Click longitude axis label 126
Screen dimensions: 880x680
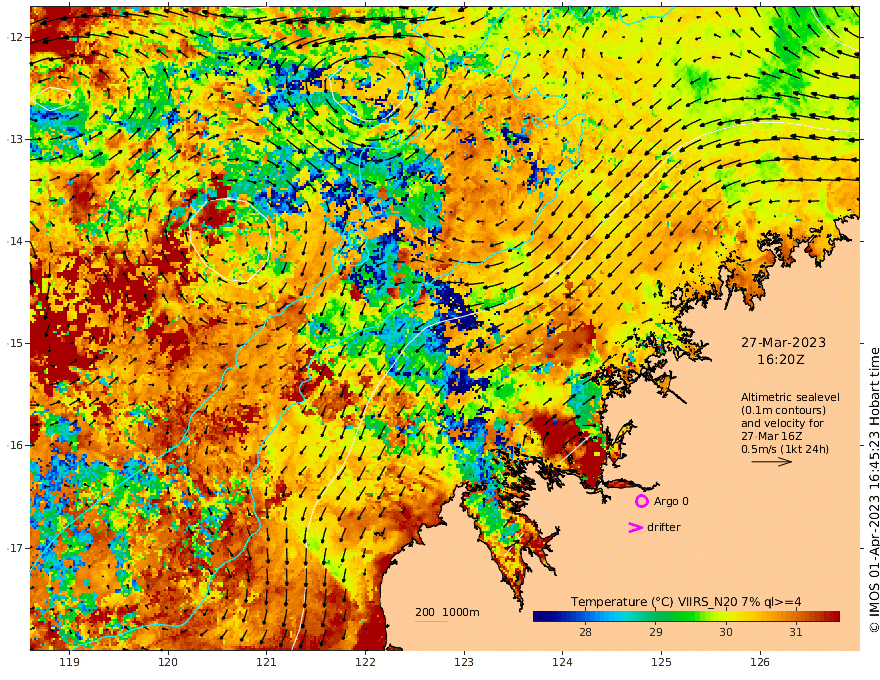tap(760, 662)
